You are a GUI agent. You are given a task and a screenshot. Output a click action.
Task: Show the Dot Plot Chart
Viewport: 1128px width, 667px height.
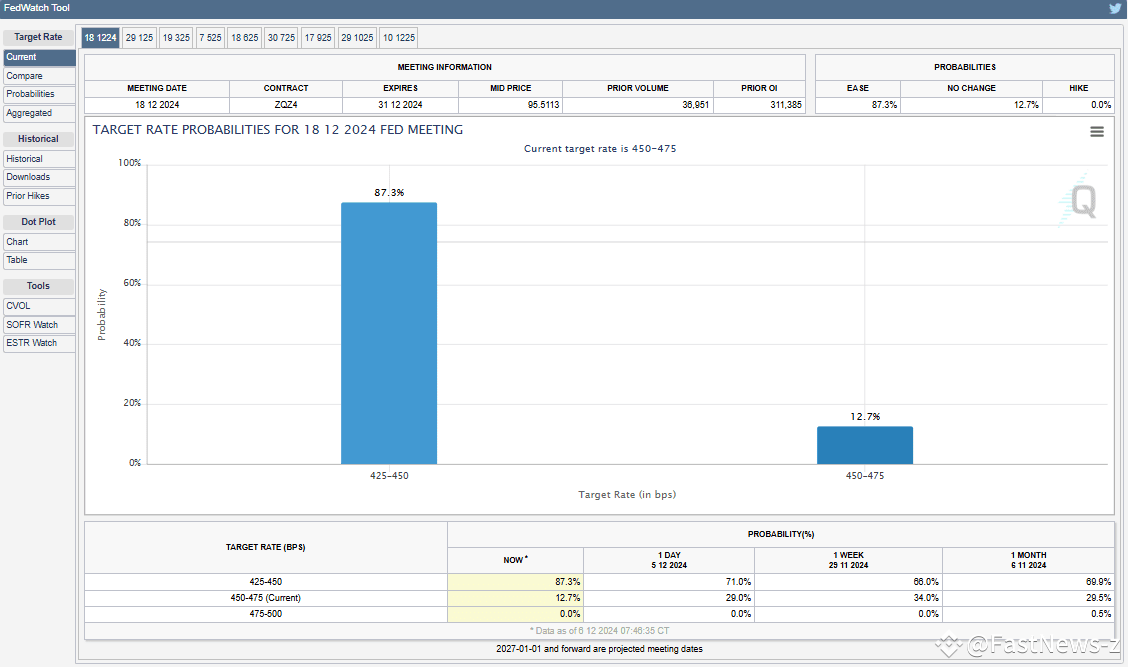click(39, 242)
